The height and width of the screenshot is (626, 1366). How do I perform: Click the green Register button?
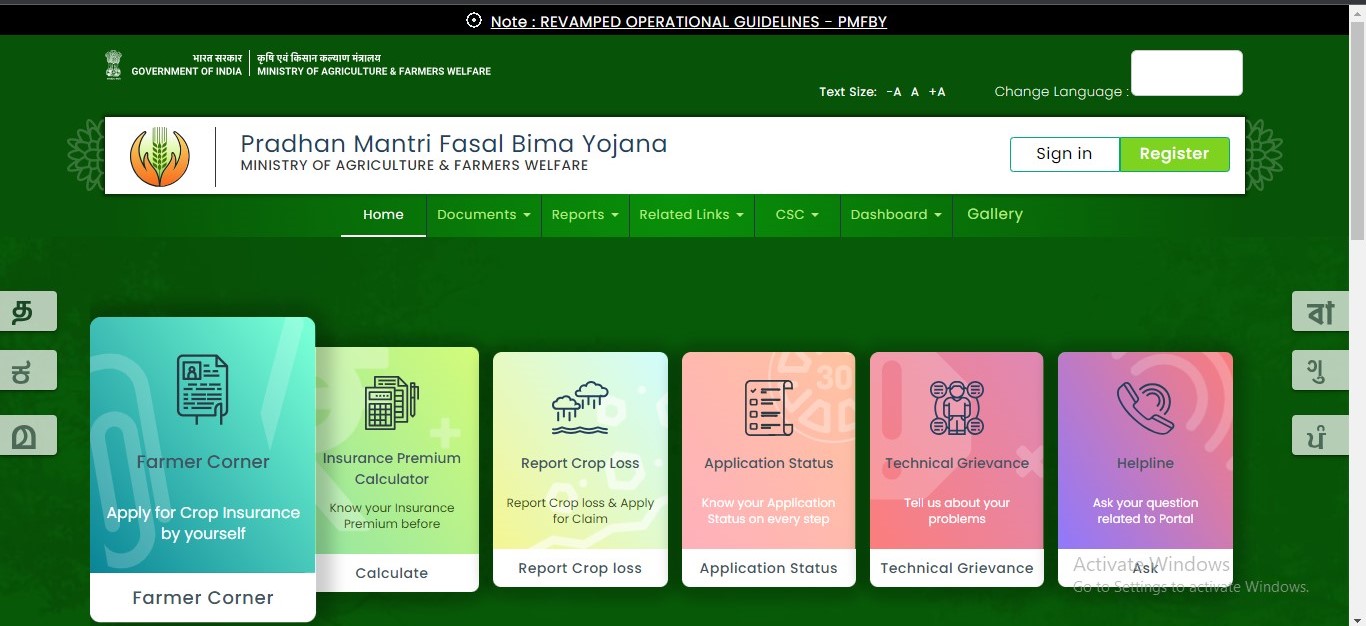click(1174, 154)
